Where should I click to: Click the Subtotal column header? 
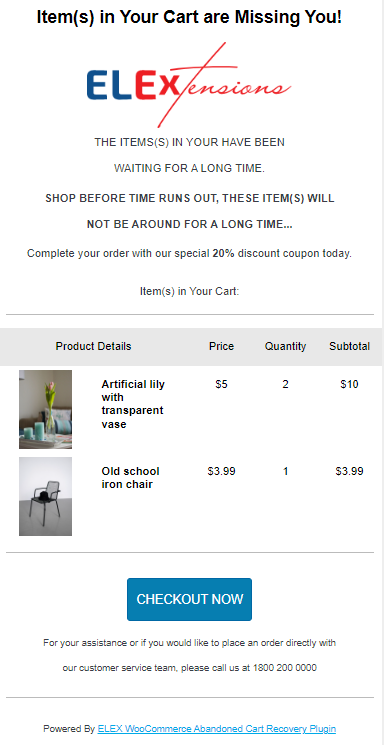[x=350, y=346]
